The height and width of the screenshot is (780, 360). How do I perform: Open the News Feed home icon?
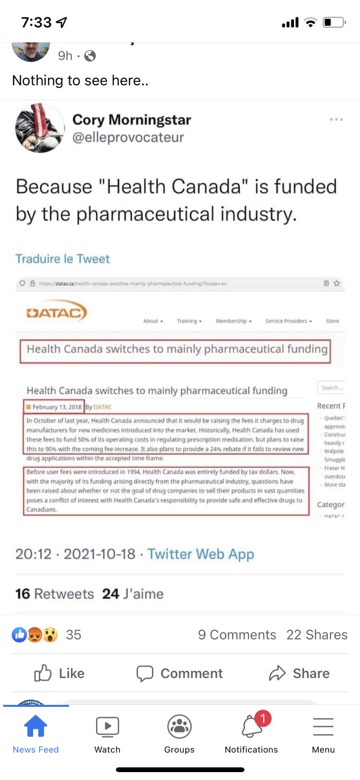click(35, 726)
